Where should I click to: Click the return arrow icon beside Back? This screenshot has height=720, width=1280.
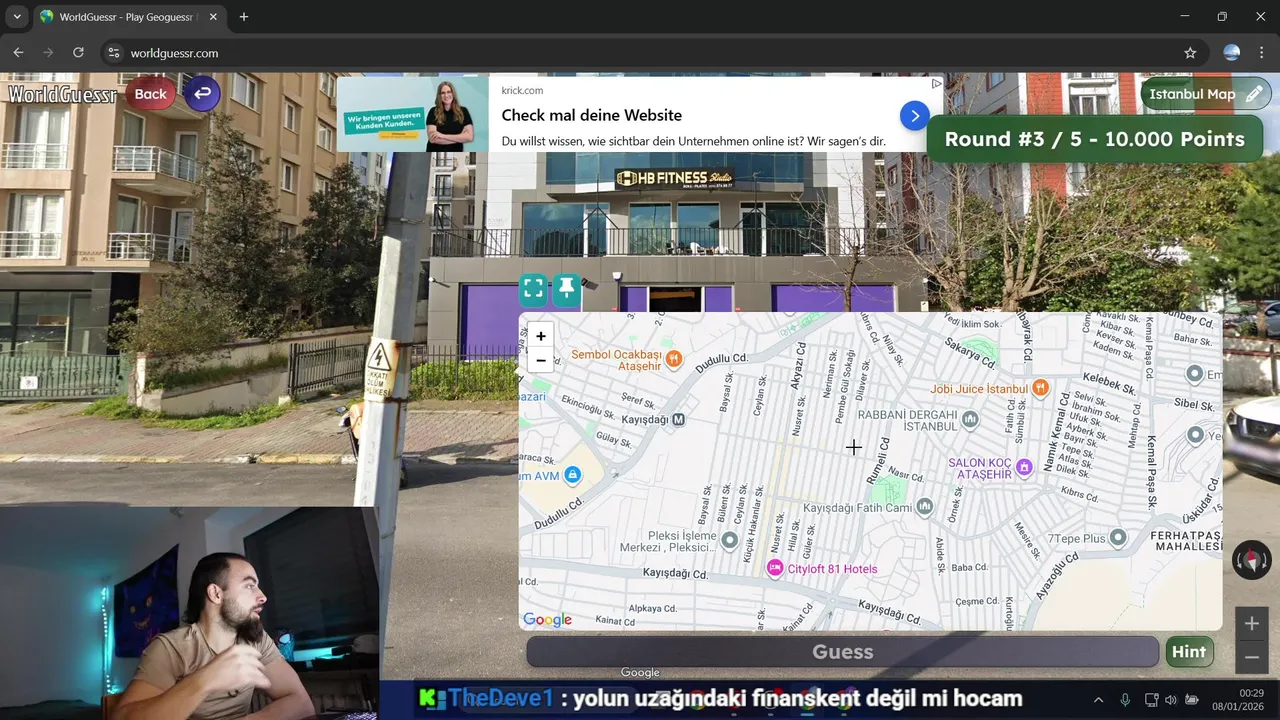tap(202, 93)
